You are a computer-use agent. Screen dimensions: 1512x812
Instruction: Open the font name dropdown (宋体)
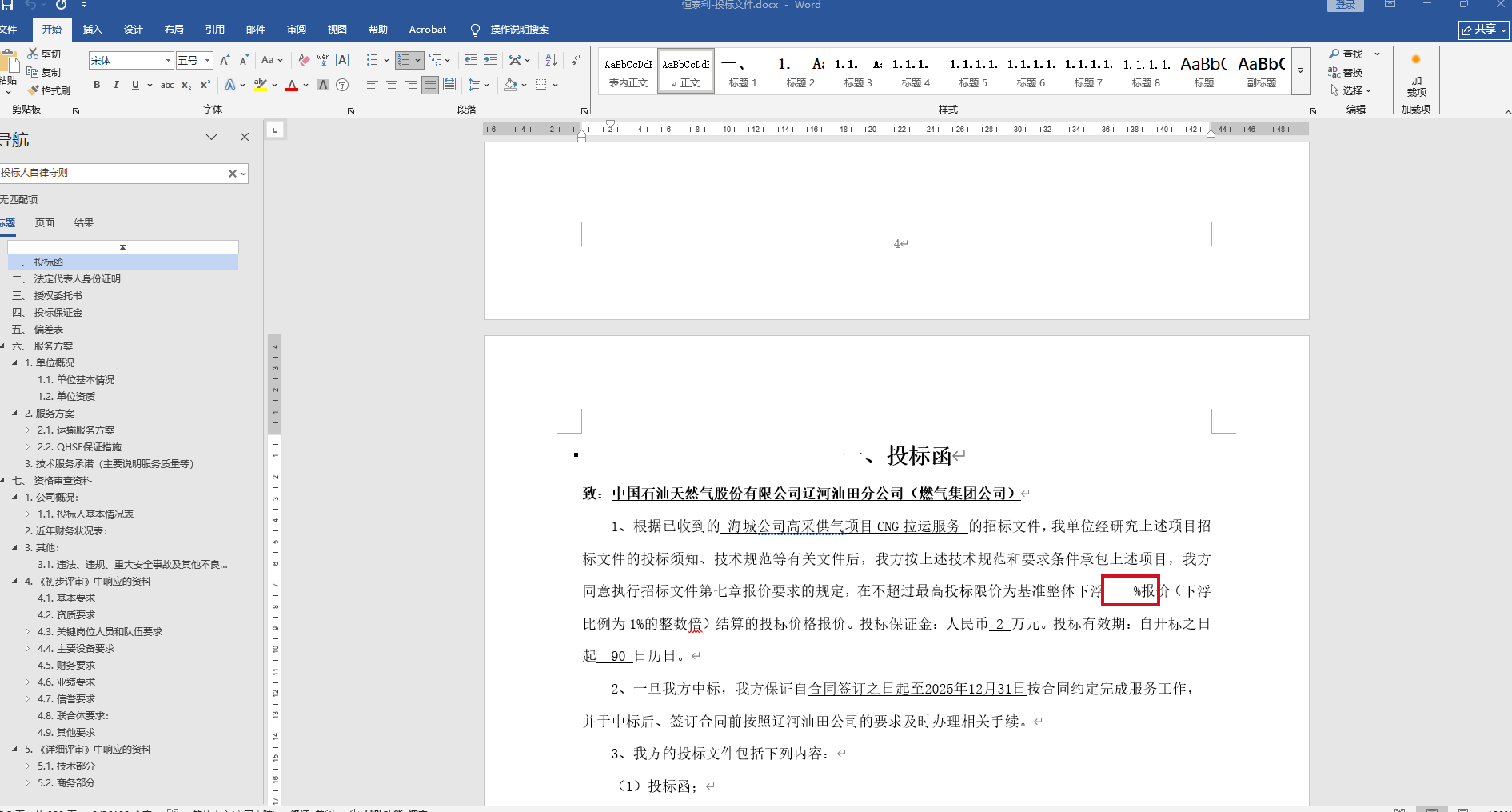pos(168,61)
